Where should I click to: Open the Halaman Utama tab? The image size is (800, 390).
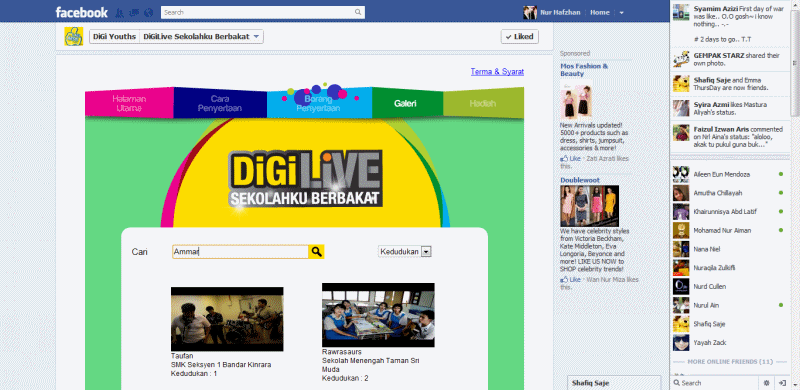point(130,104)
